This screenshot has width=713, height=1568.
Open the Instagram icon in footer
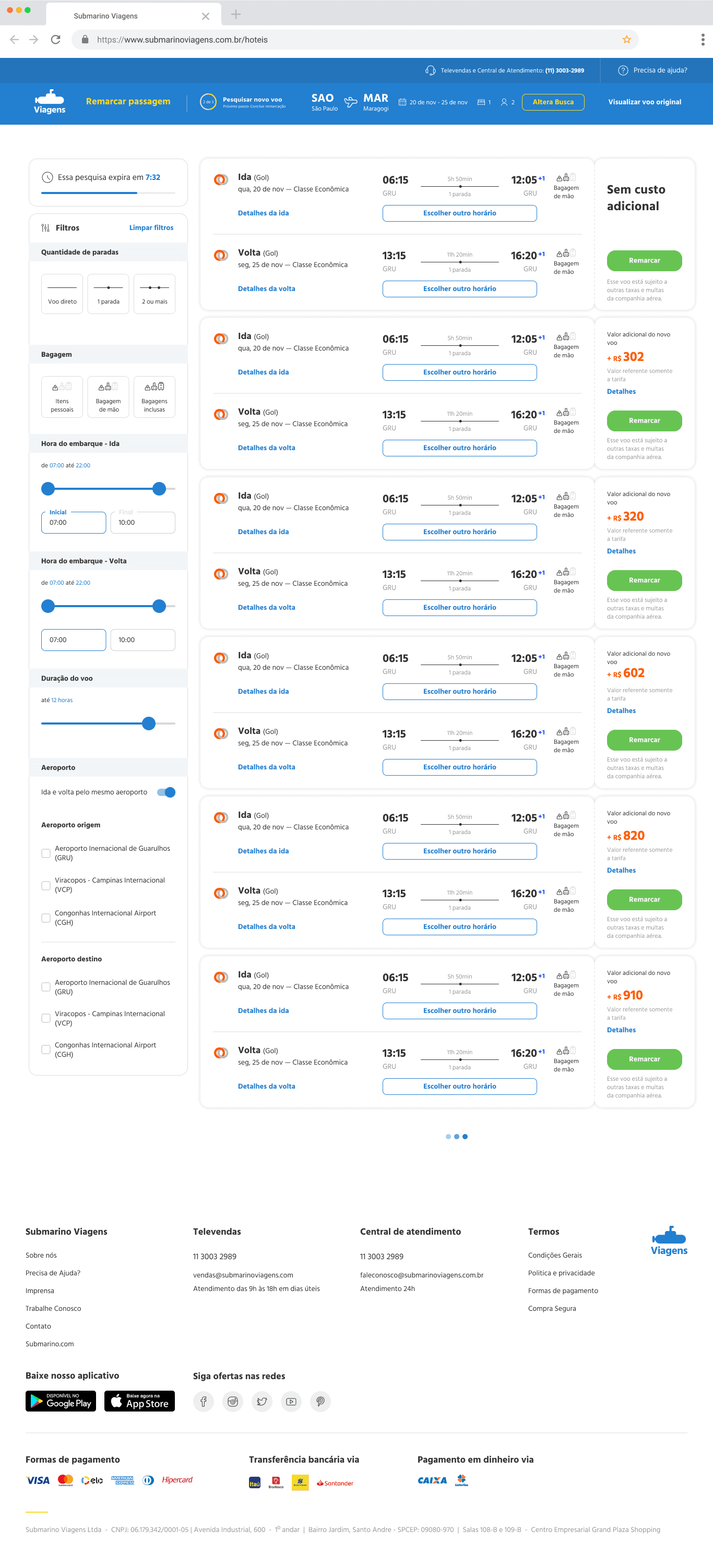point(233,1401)
